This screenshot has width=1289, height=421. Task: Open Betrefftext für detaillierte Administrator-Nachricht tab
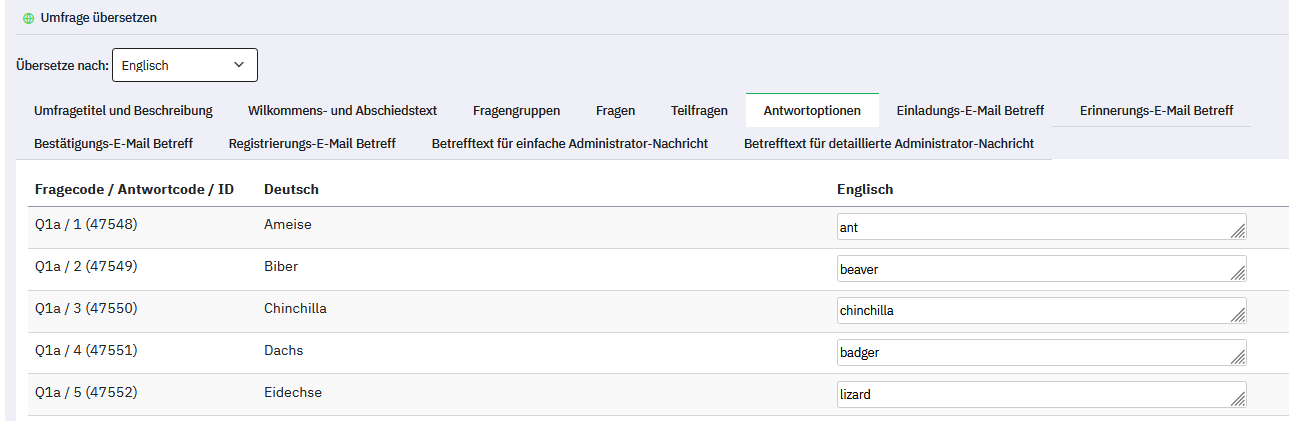click(888, 143)
